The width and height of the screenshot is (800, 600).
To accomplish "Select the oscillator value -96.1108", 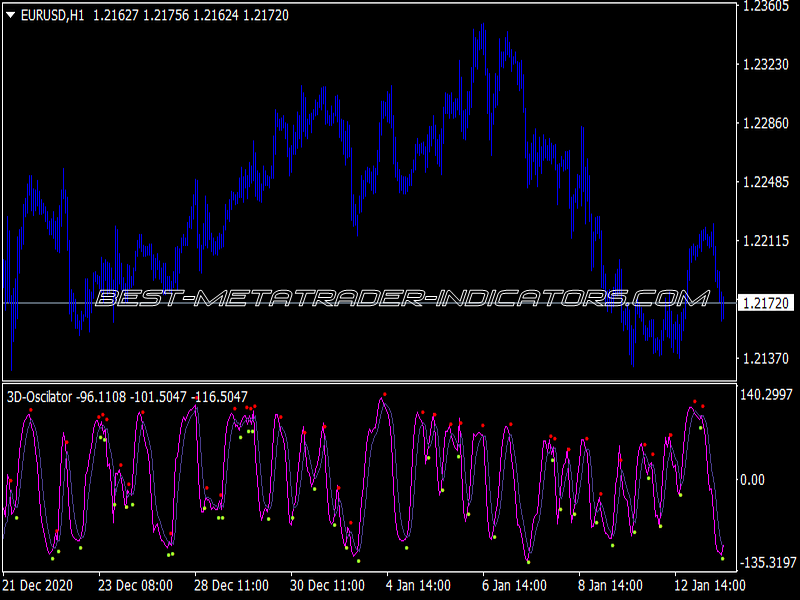I will pos(101,397).
